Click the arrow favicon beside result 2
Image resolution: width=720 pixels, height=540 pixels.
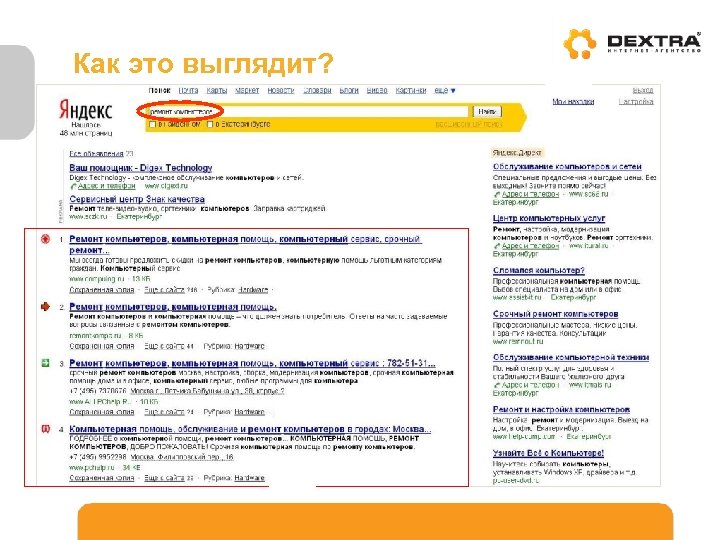[45, 306]
